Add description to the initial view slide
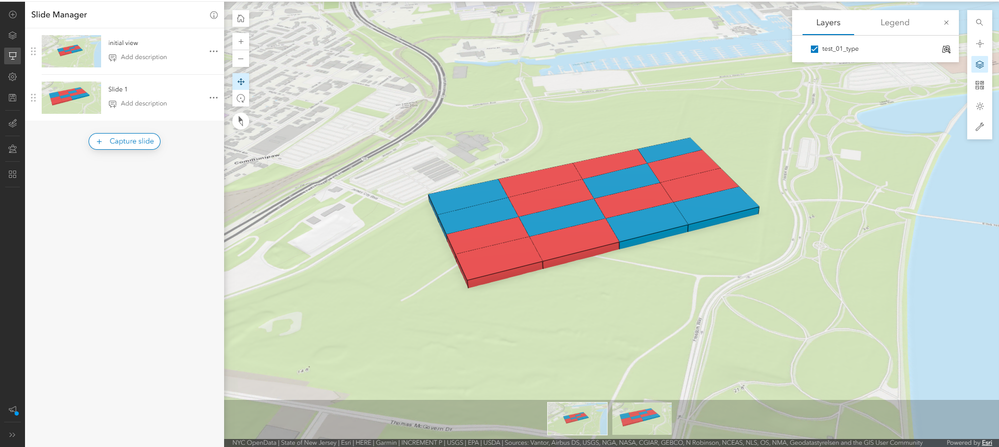 [138, 57]
